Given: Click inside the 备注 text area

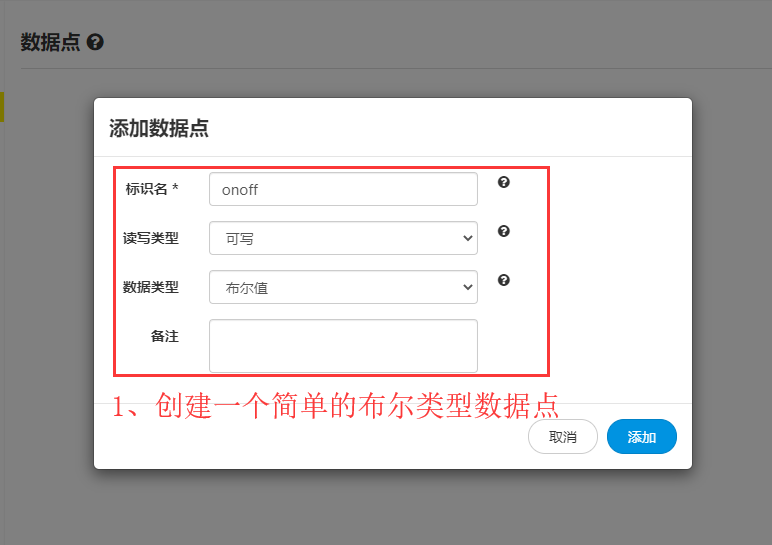Looking at the screenshot, I should click(343, 345).
